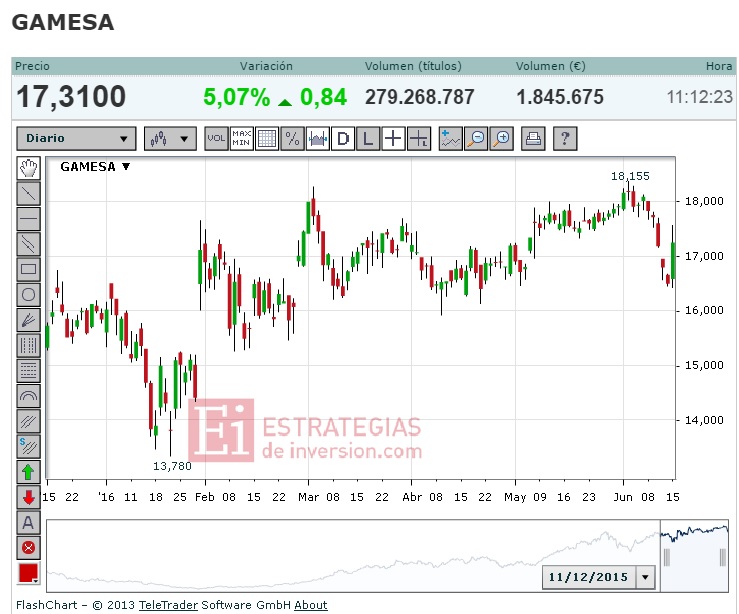Move the left range handle in overview
This screenshot has height=614, width=739.
coord(666,557)
